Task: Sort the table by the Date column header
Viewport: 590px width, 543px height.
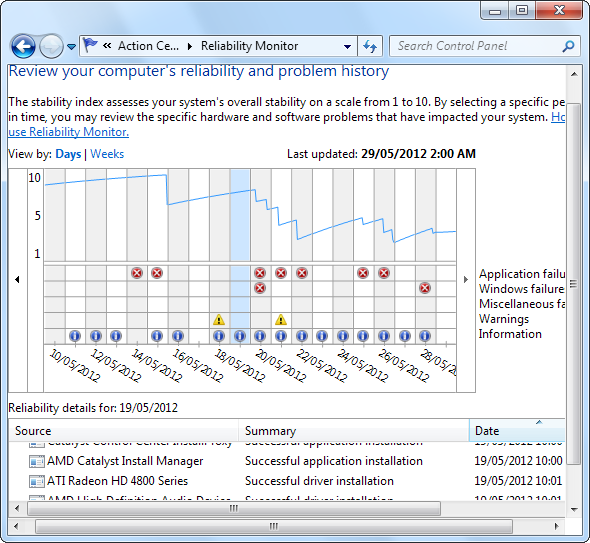Action: 517,430
